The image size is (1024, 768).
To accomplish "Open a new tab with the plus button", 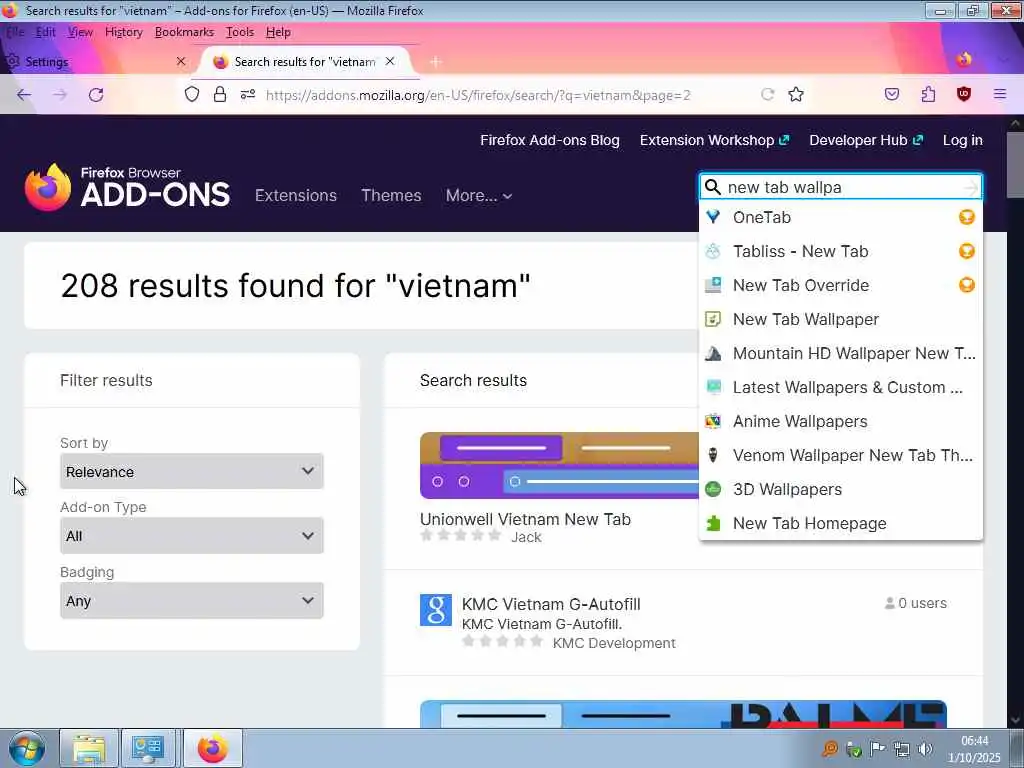I will click(x=436, y=62).
